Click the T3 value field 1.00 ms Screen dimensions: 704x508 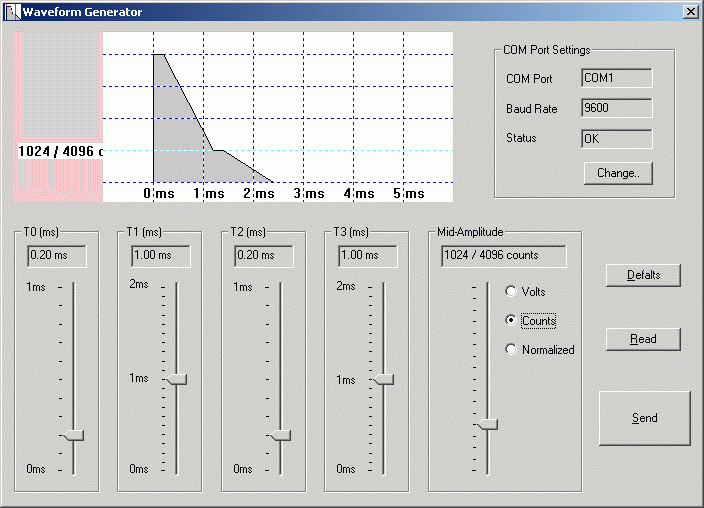pos(367,256)
